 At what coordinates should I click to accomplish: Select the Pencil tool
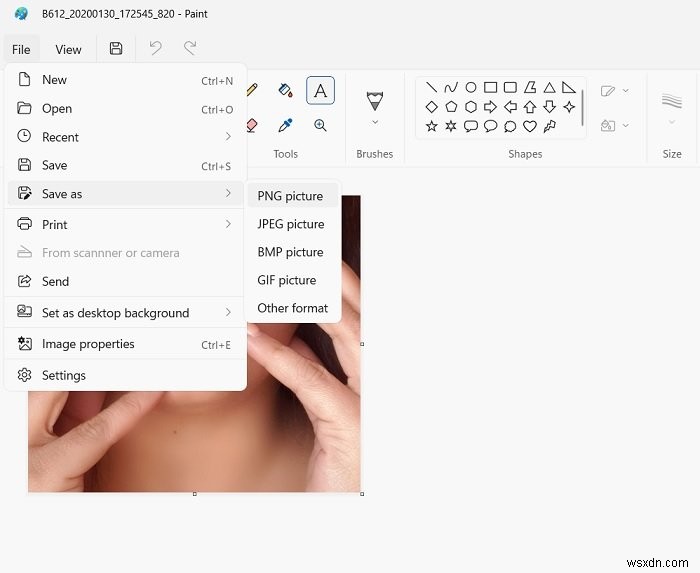click(252, 90)
